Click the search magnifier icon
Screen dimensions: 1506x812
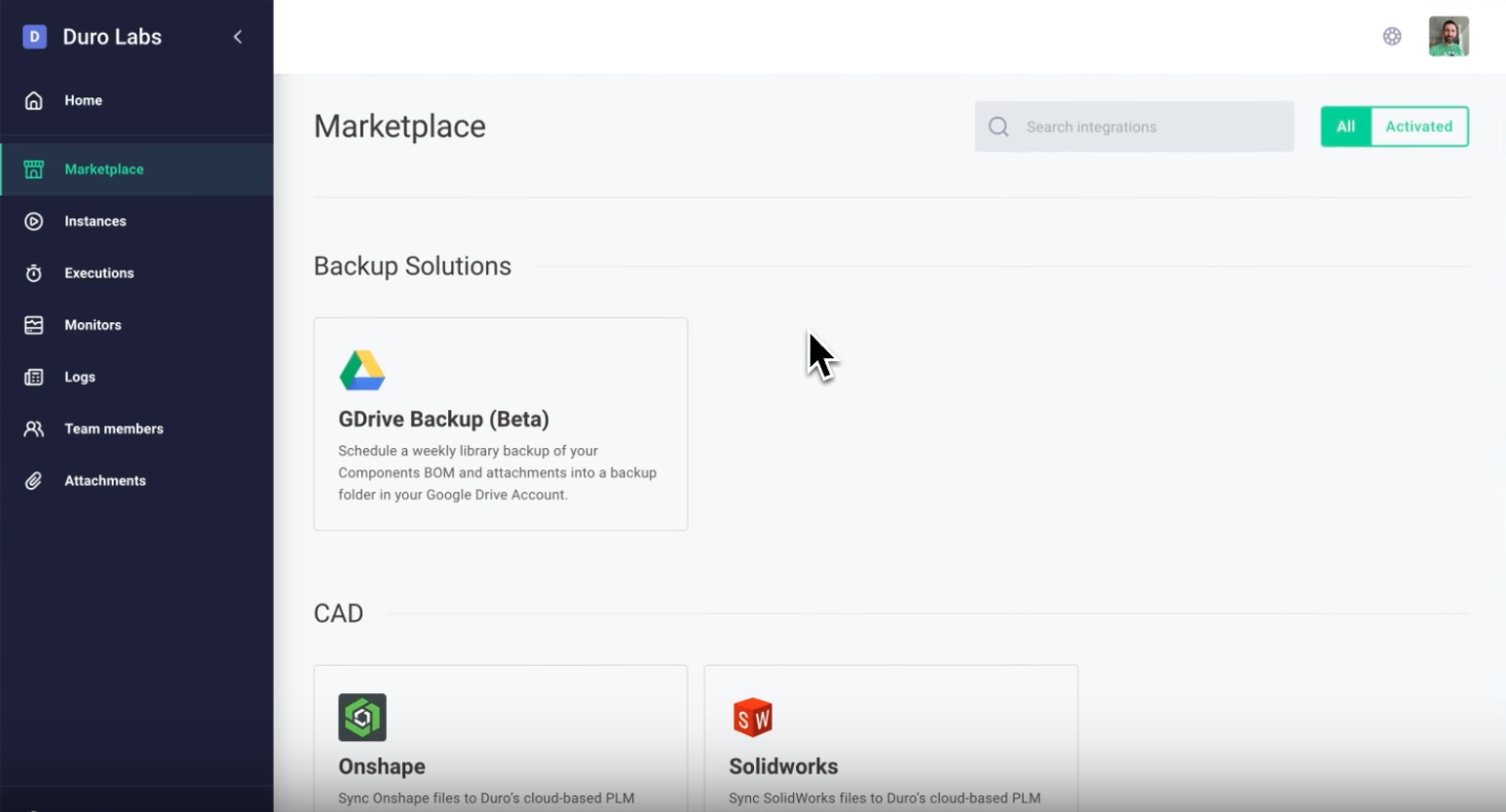tap(998, 127)
